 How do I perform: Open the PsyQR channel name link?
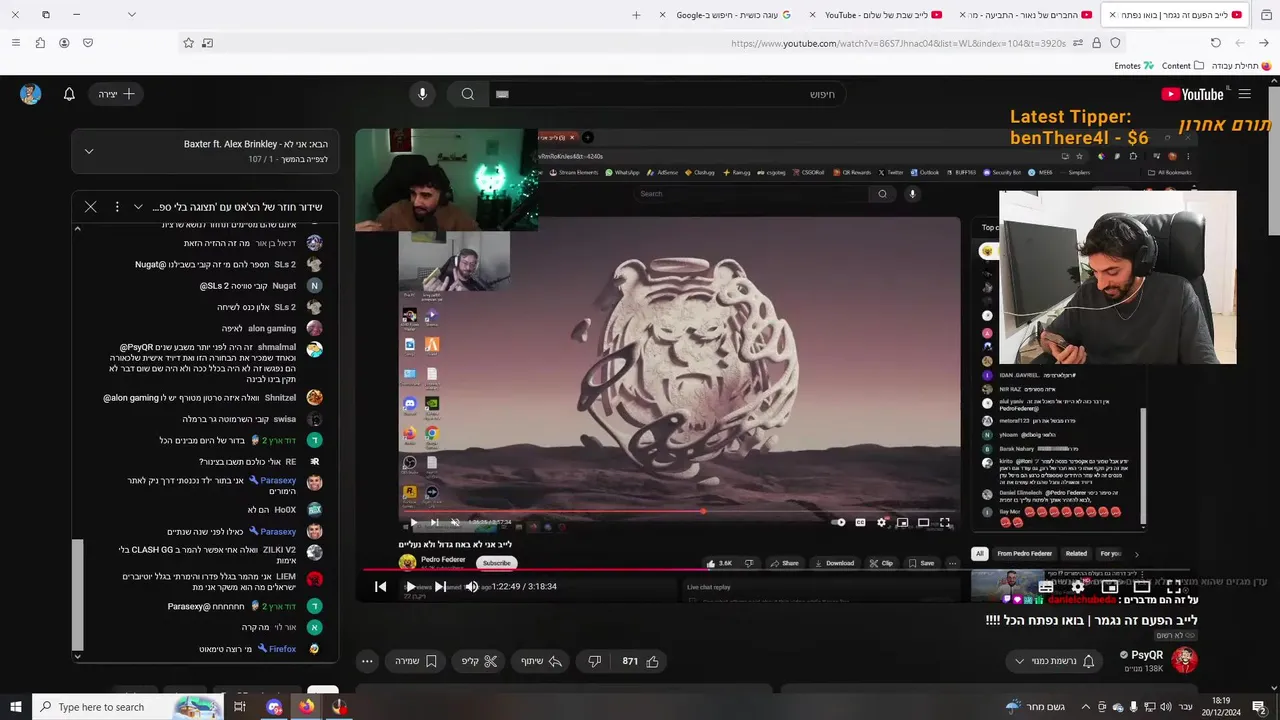[x=1147, y=655]
